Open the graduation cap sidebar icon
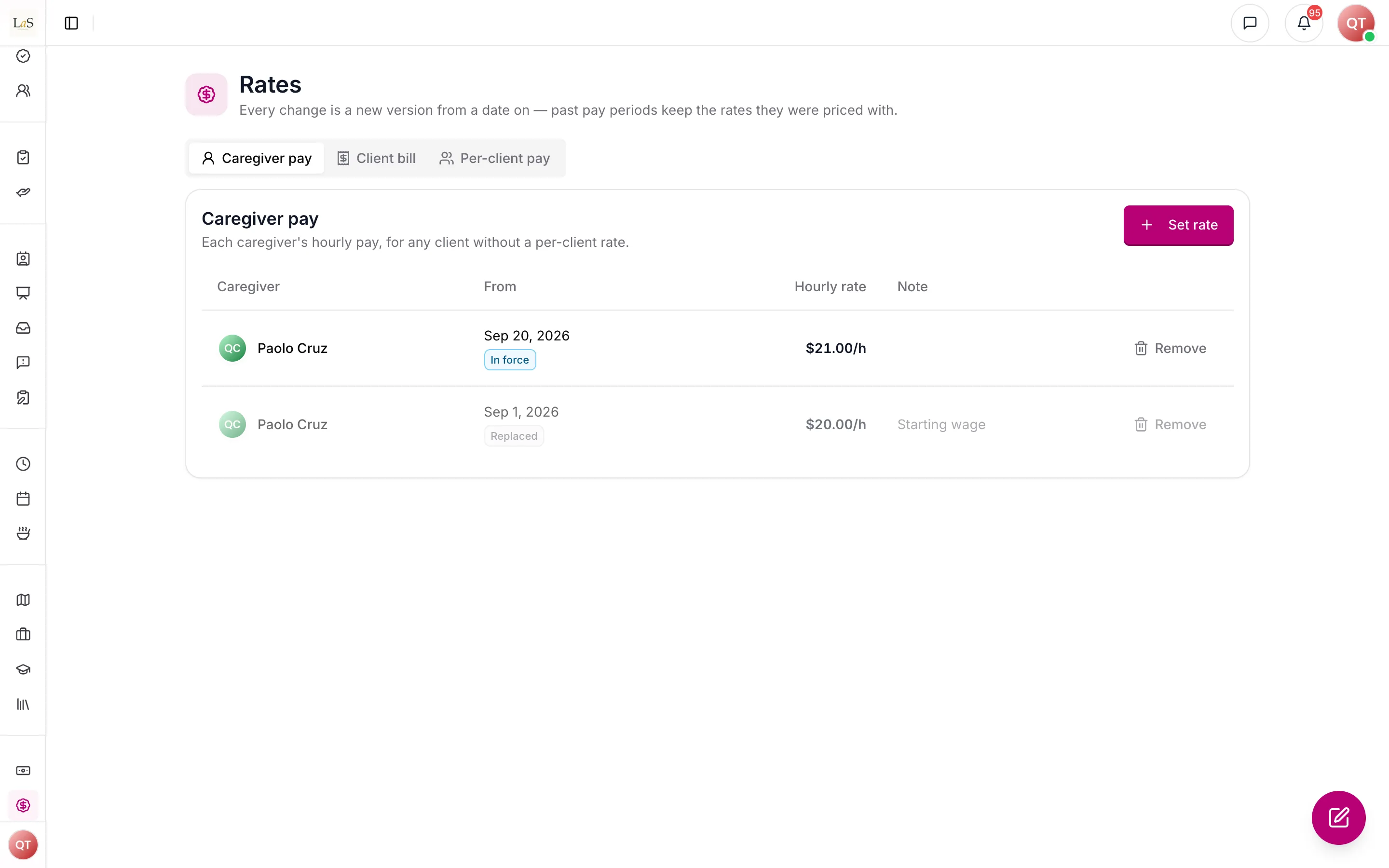 pos(23,669)
